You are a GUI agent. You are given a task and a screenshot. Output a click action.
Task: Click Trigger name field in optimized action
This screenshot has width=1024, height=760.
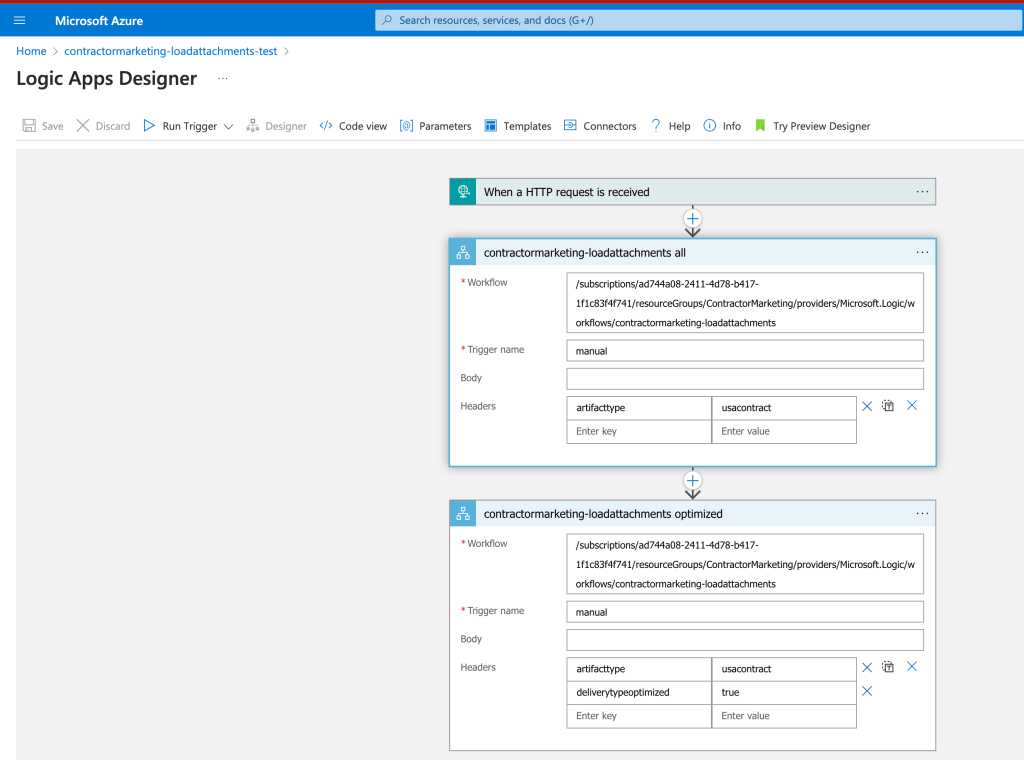point(745,612)
